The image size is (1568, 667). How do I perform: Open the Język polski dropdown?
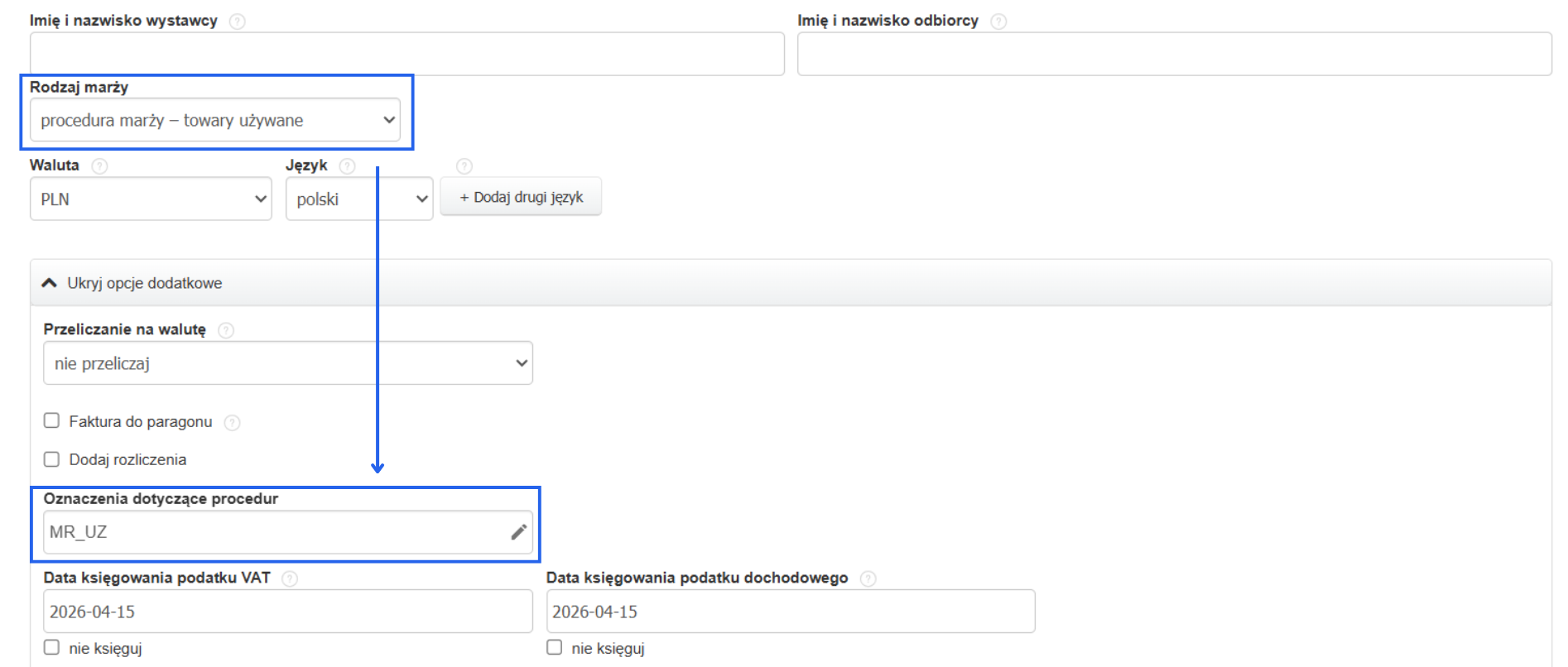359,199
